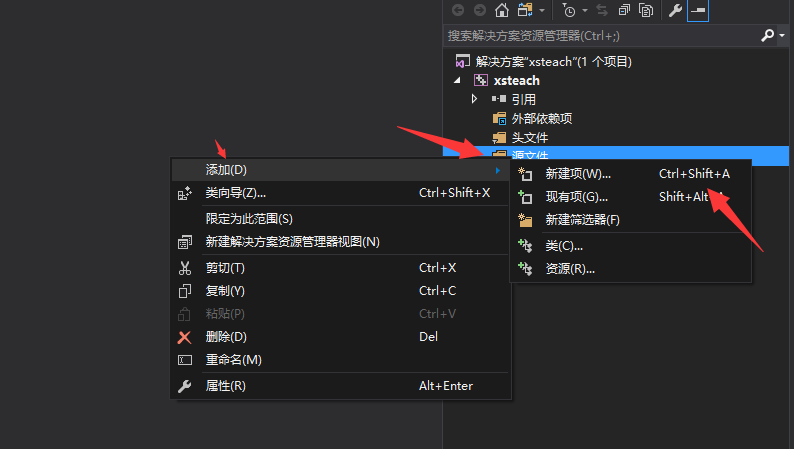This screenshot has width=794, height=449.
Task: Click the Collapse All toolbar icon
Action: coord(624,10)
